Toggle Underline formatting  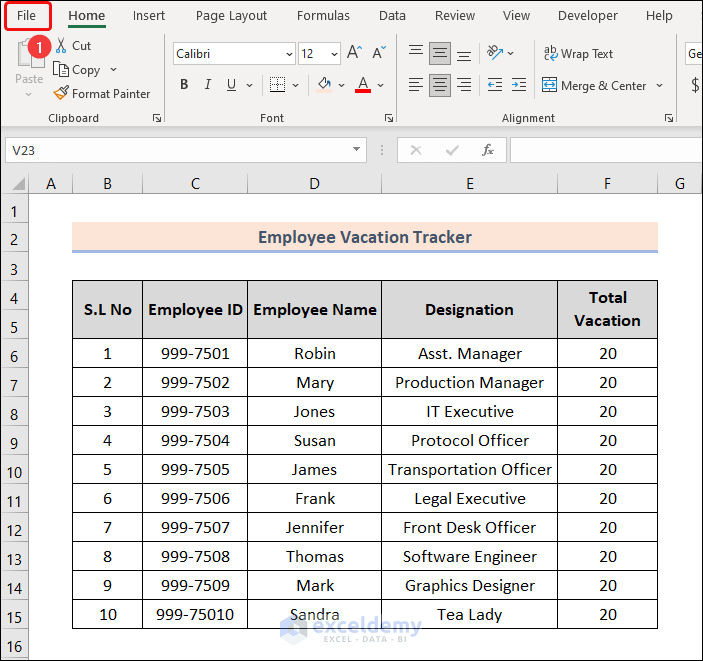click(231, 84)
